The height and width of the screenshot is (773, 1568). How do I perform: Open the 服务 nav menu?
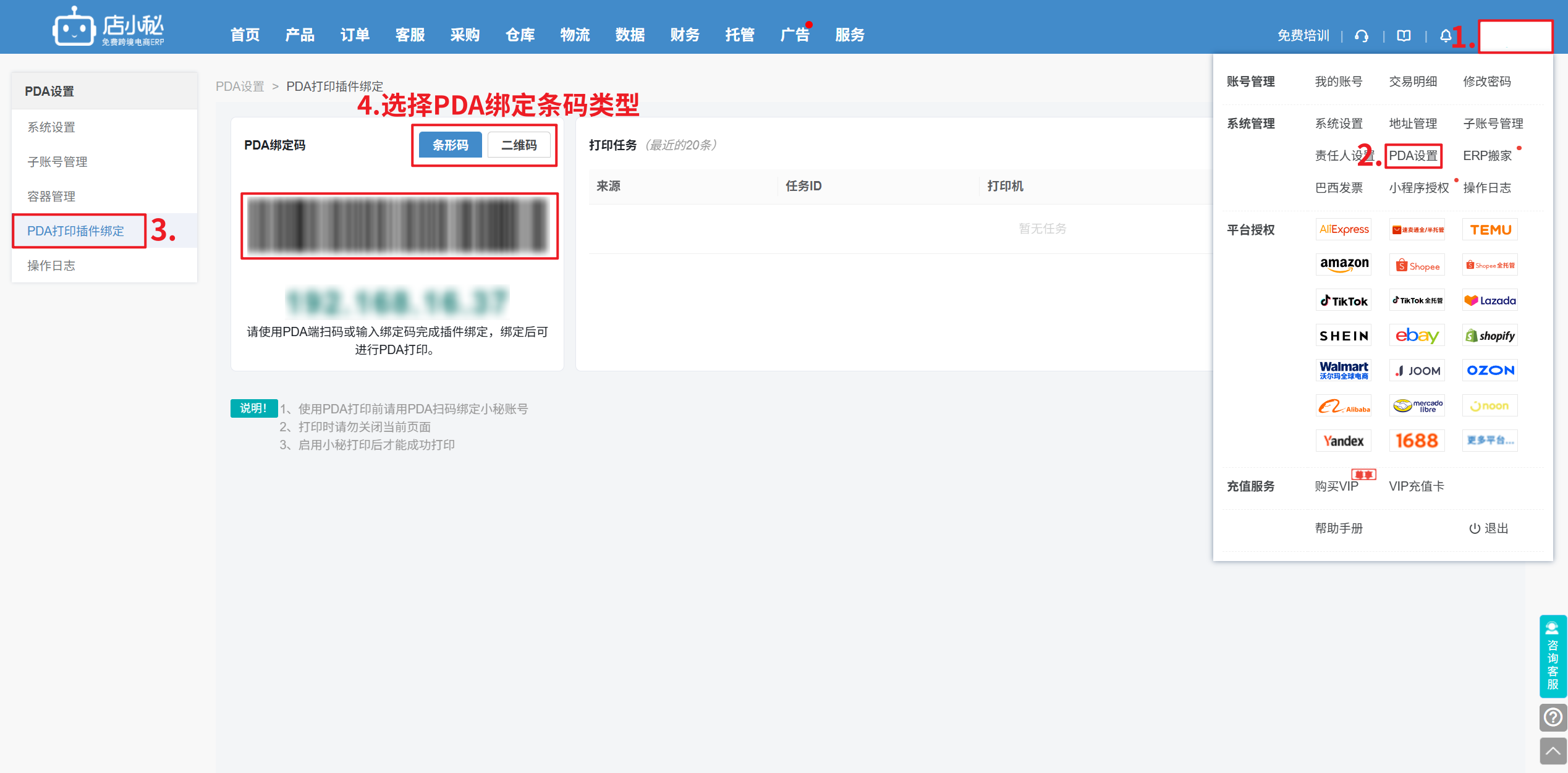click(850, 35)
